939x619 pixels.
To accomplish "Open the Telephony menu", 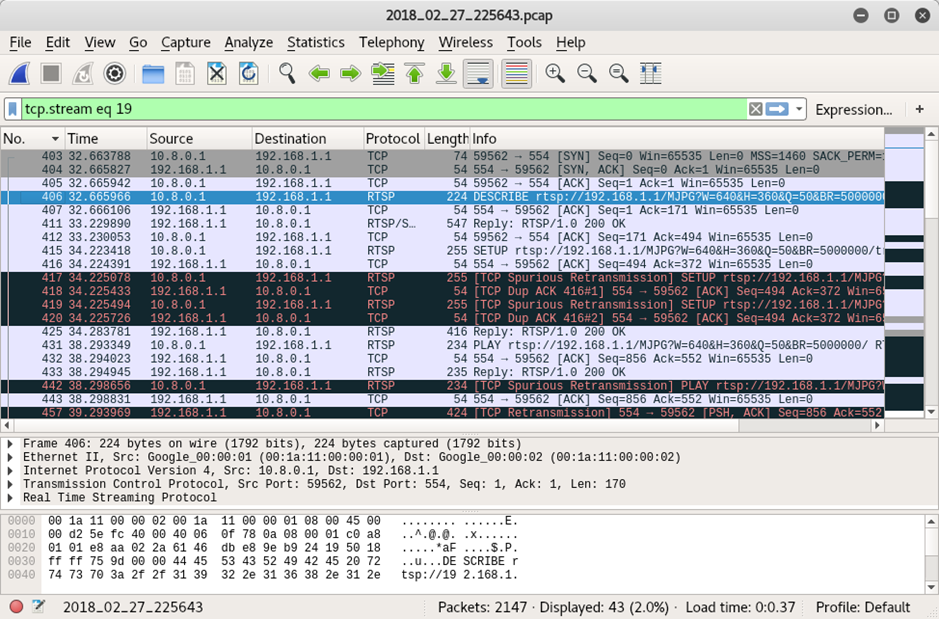I will tap(391, 42).
